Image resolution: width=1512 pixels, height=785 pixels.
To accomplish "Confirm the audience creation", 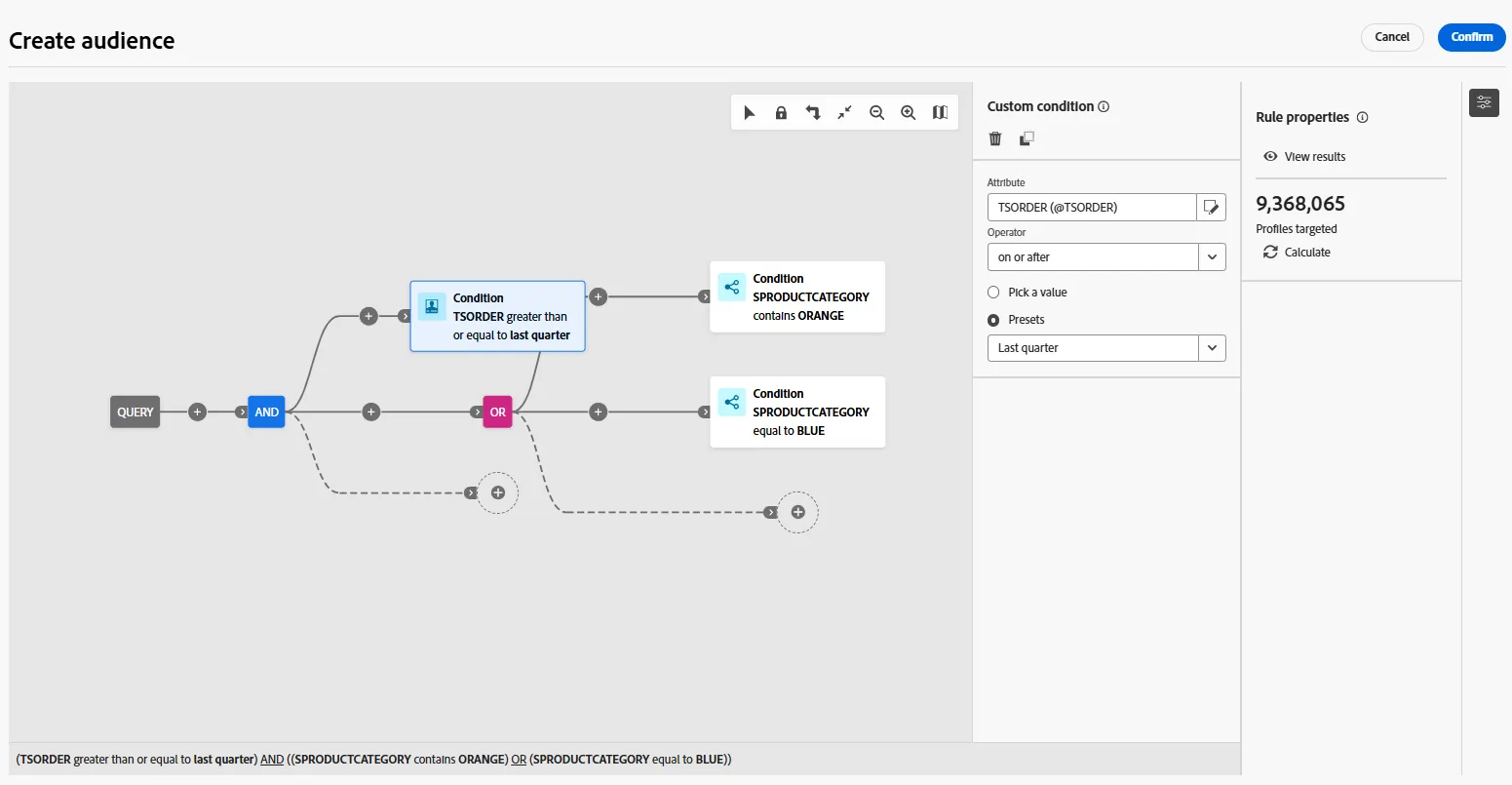I will (1471, 37).
